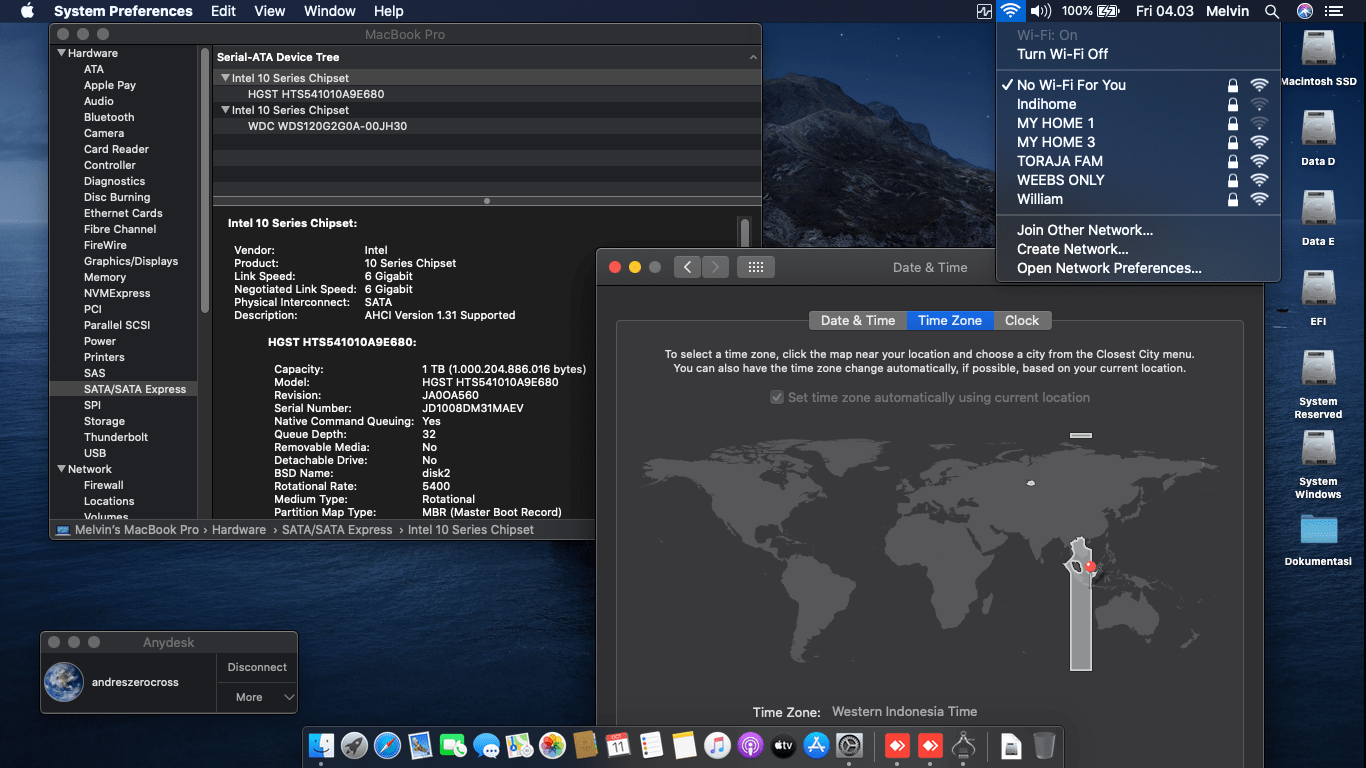Switch to the Date & Time tab
Screen dimensions: 1366x768
[x=858, y=320]
